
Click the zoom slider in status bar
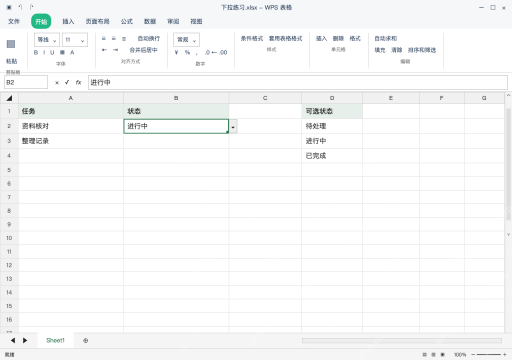click(489, 355)
